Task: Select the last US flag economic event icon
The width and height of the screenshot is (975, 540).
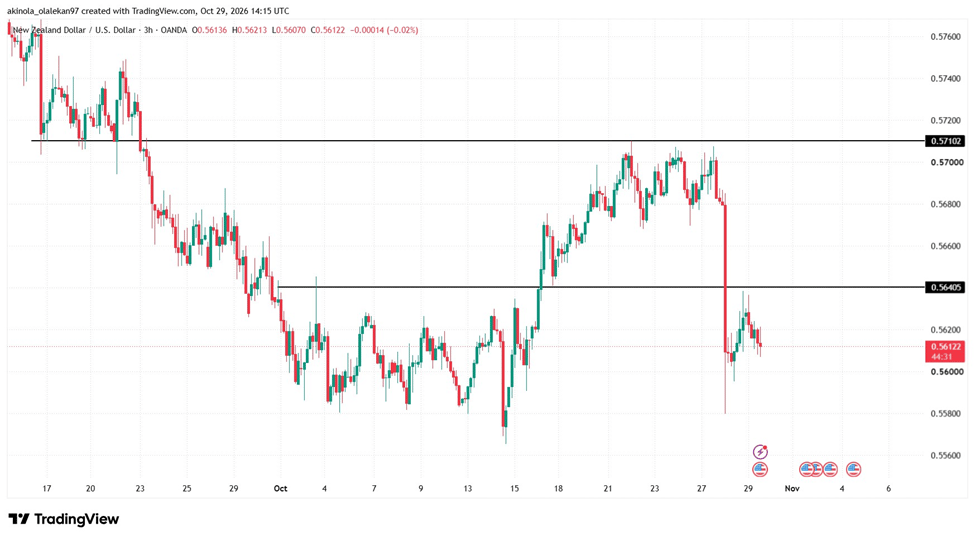Action: pos(853,470)
